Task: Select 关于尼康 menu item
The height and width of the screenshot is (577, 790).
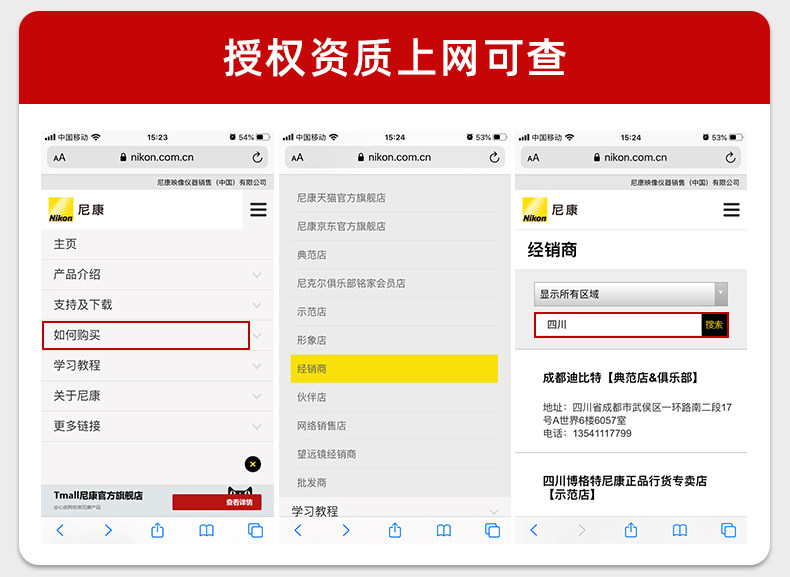Action: [x=157, y=396]
